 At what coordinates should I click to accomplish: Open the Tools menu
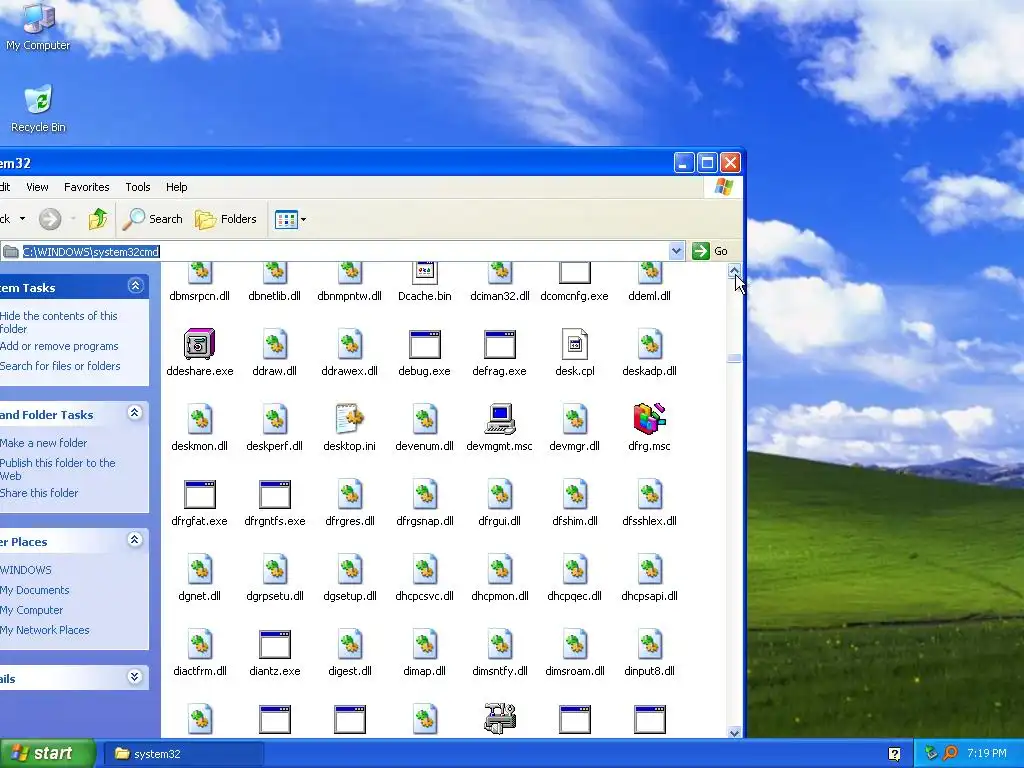tap(138, 187)
